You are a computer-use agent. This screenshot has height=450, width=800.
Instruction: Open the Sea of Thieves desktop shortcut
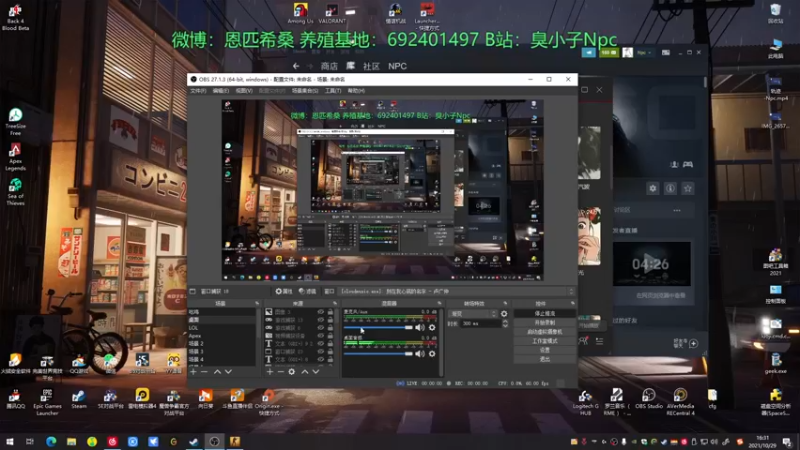point(15,192)
